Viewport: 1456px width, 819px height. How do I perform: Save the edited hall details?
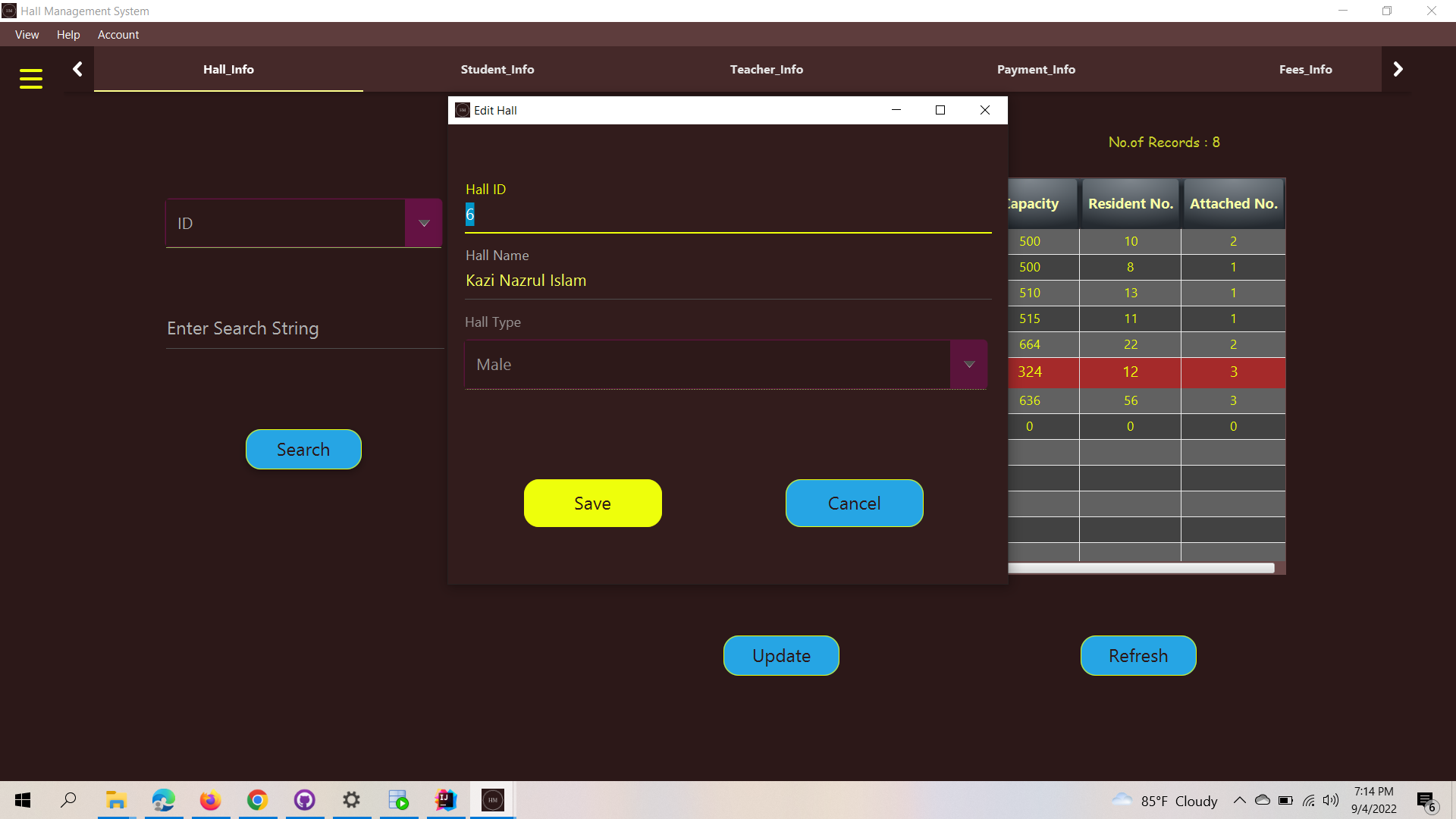(x=592, y=503)
